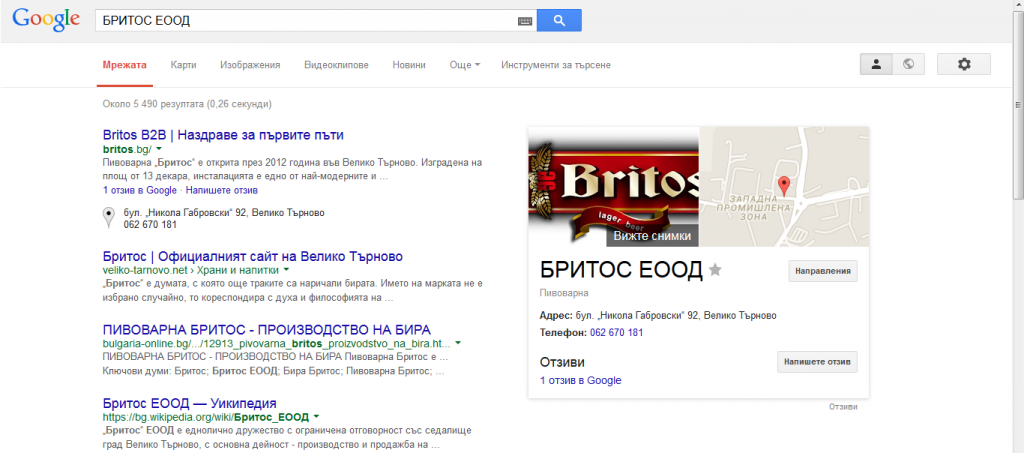The width and height of the screenshot is (1024, 453).
Task: Open the Още dropdown menu
Action: tap(465, 65)
